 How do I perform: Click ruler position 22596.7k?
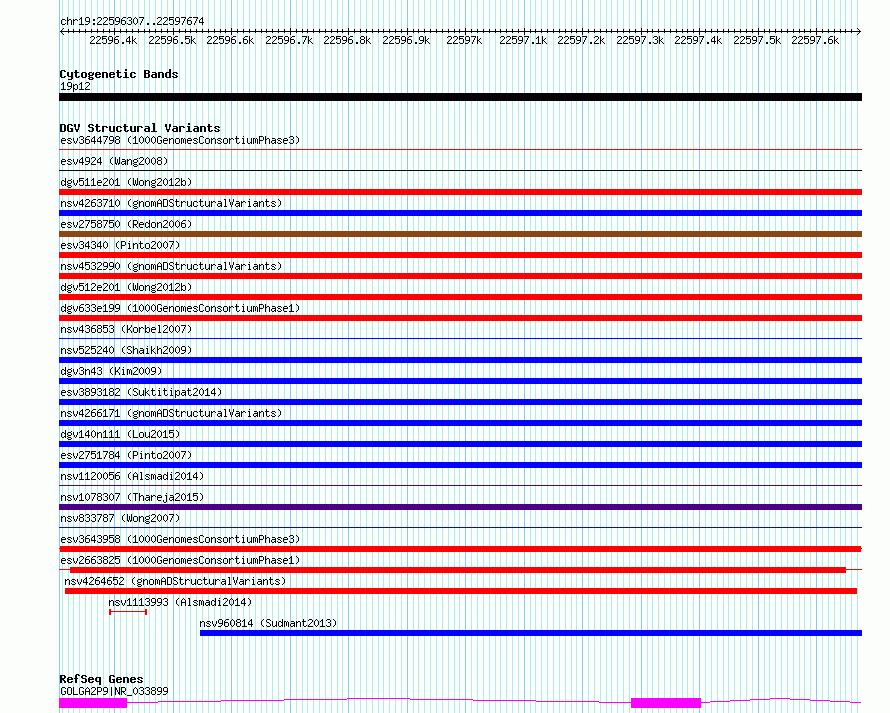point(289,40)
